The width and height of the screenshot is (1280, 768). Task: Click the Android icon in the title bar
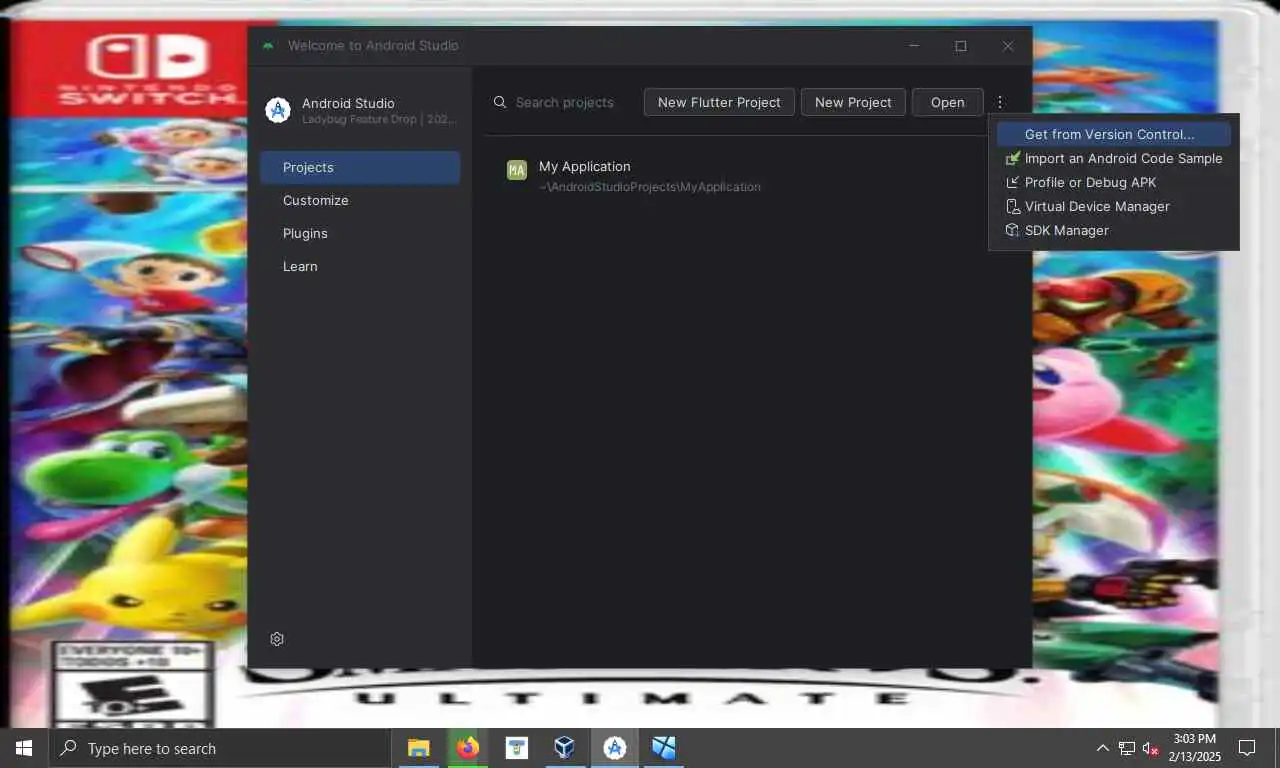coord(267,46)
